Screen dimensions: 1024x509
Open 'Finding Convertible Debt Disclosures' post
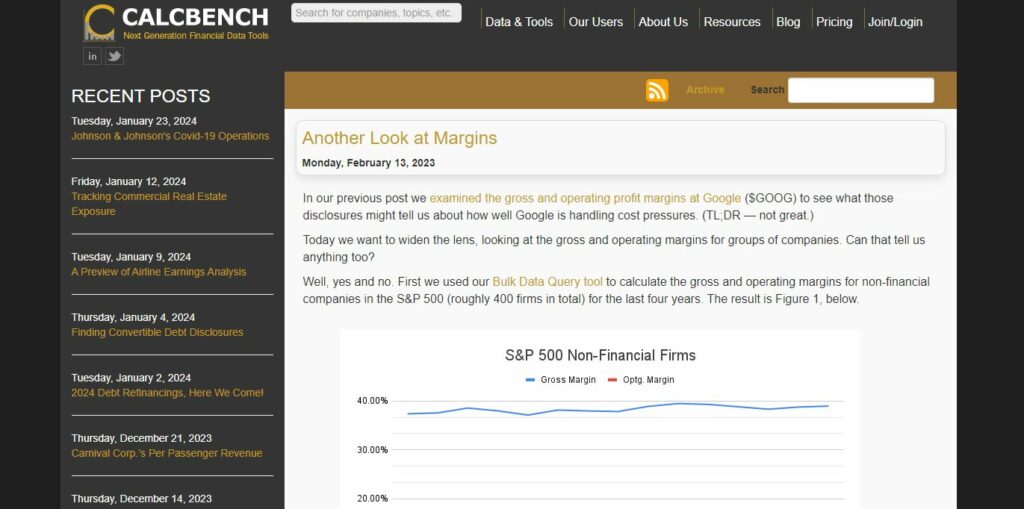coord(157,332)
